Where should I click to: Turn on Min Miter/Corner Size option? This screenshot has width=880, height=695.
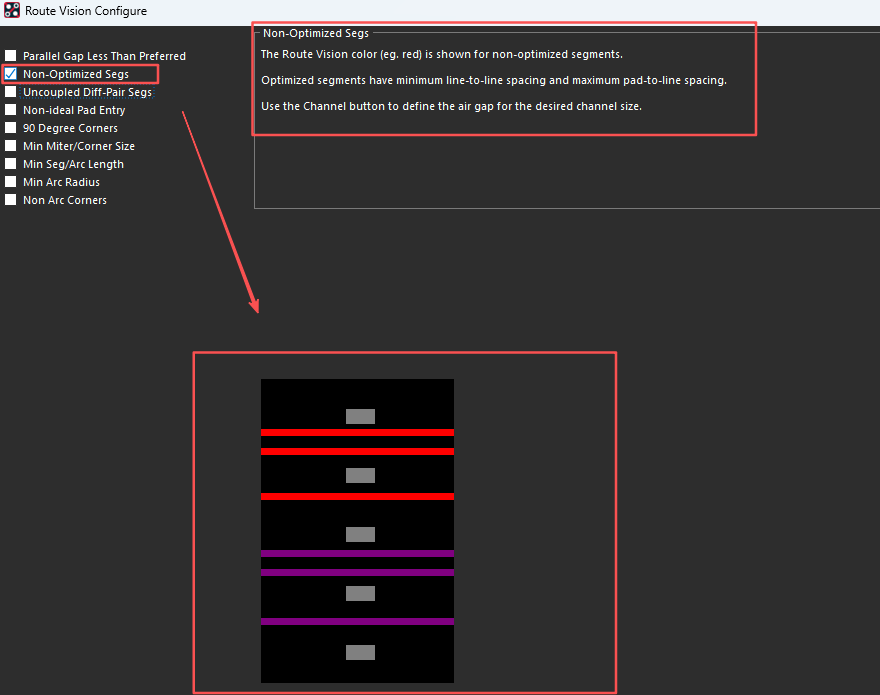[x=11, y=146]
